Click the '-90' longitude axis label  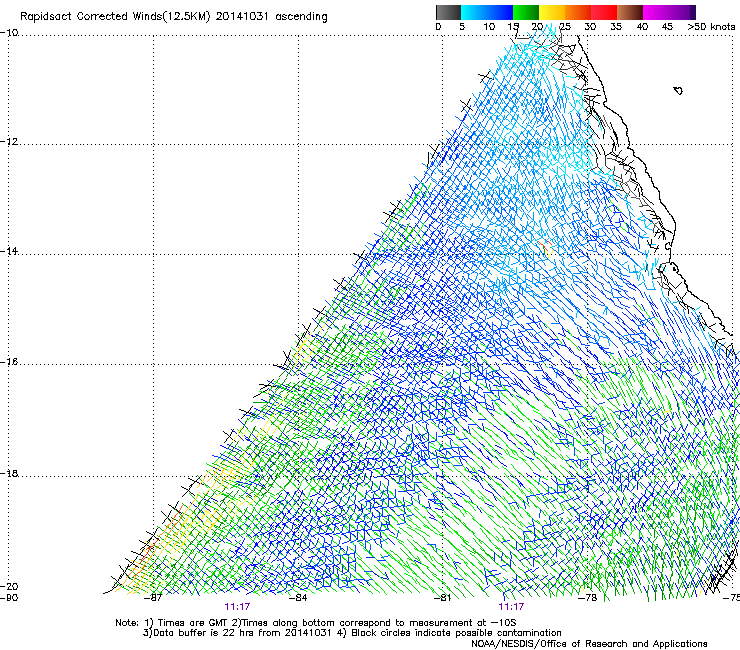(9, 598)
